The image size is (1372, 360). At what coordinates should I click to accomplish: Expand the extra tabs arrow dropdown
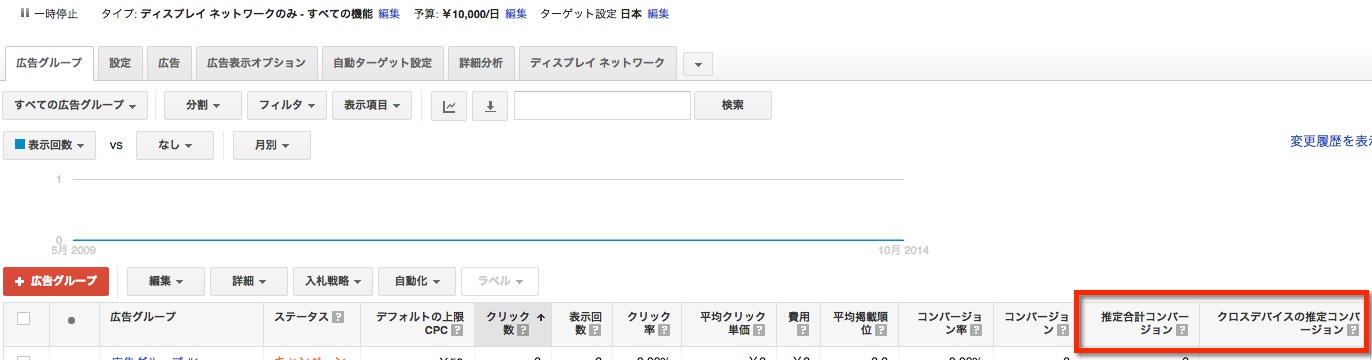point(697,63)
